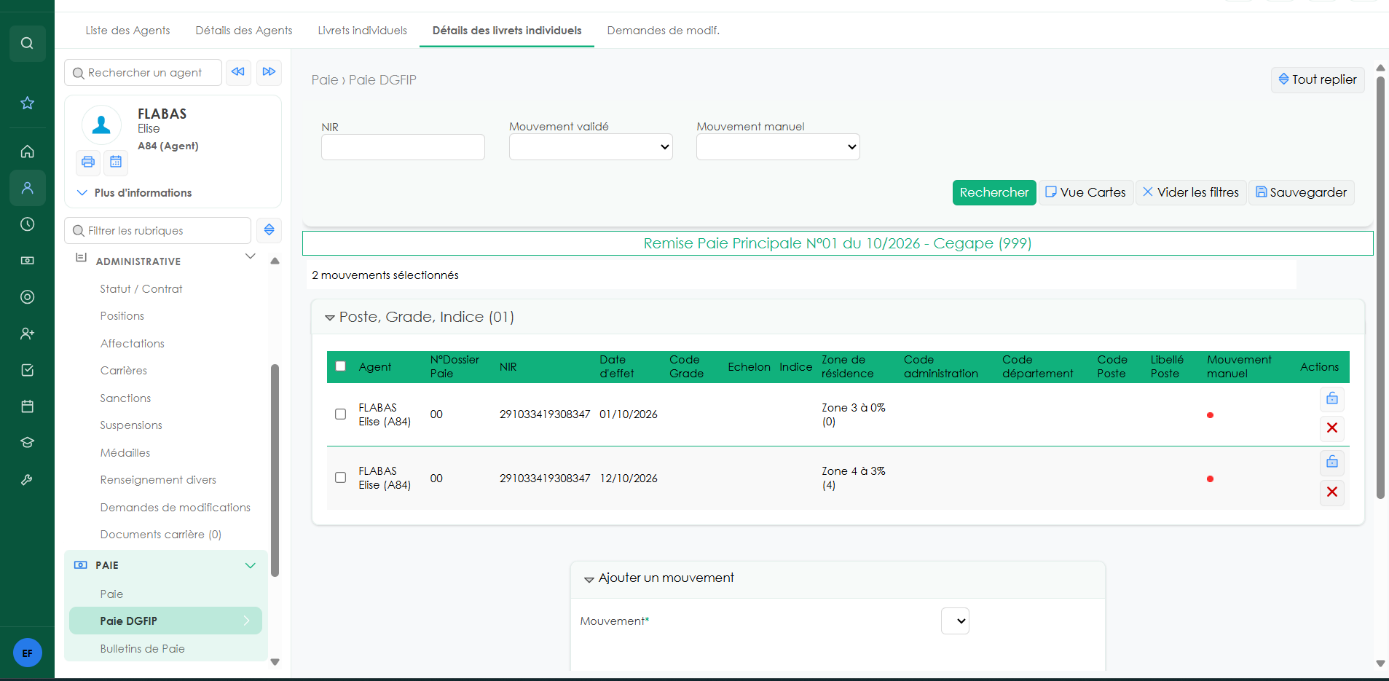Viewport: 1389px width, 681px height.
Task: Open the search icon in the left sidebar
Action: pos(27,43)
